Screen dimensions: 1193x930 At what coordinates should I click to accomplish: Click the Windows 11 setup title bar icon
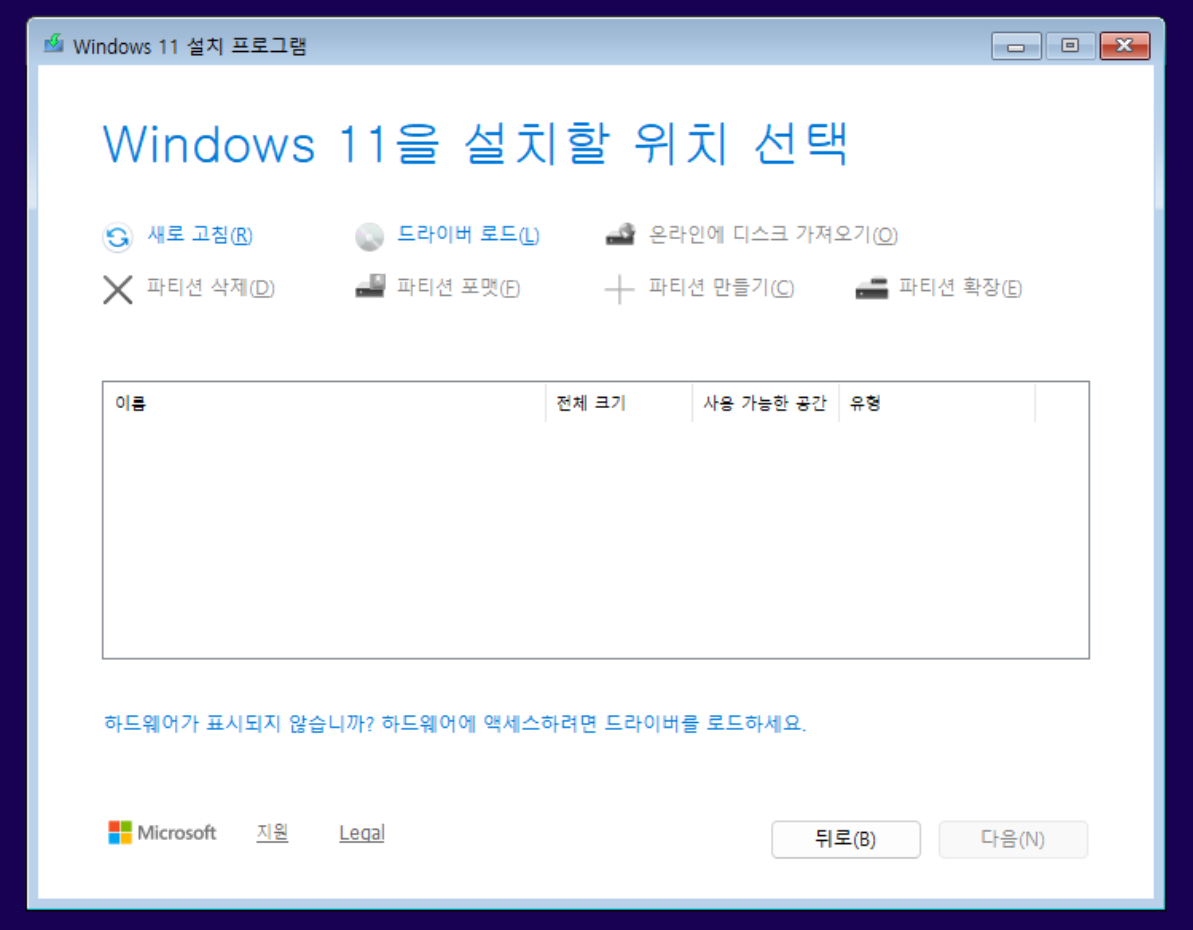(x=53, y=43)
